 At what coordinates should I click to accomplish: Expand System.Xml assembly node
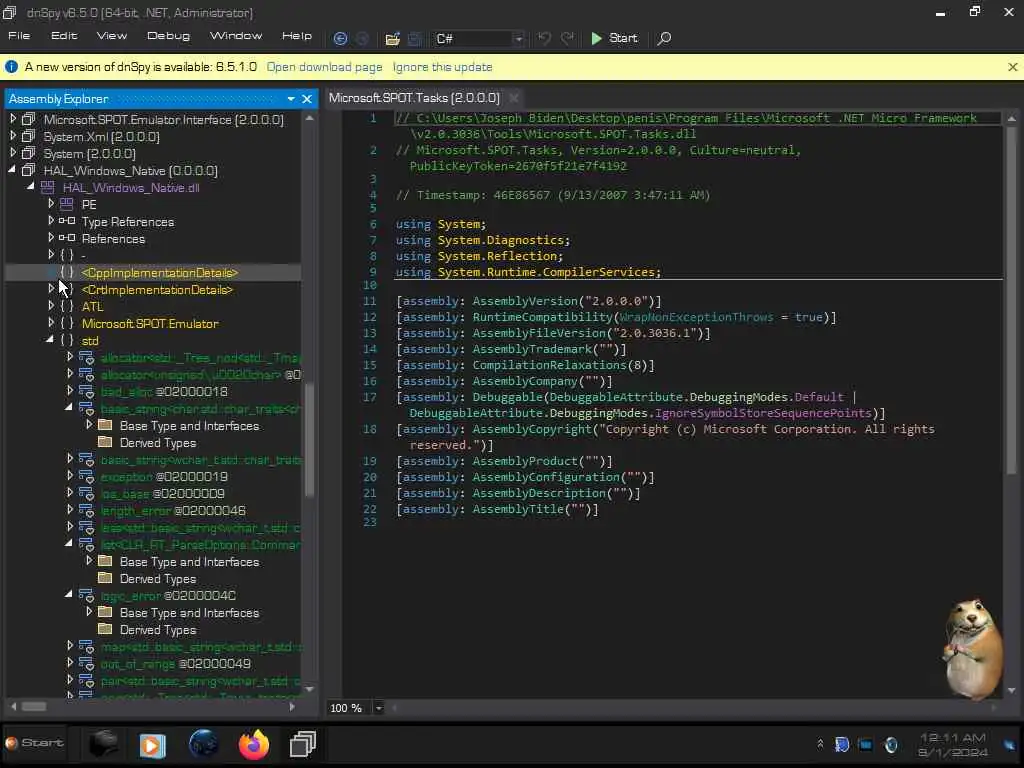coord(12,136)
